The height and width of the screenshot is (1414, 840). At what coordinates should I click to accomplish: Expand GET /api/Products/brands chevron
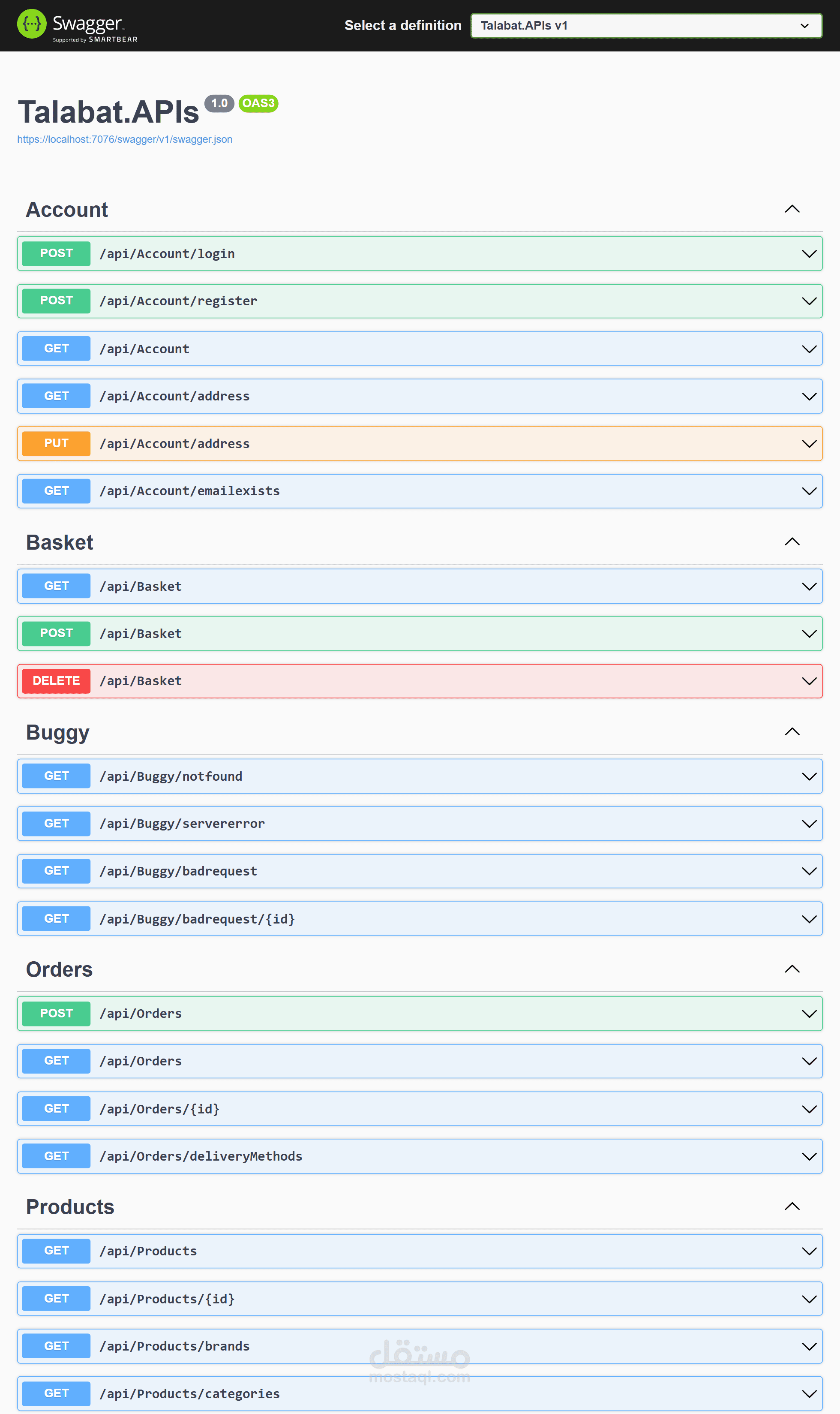click(x=809, y=1346)
